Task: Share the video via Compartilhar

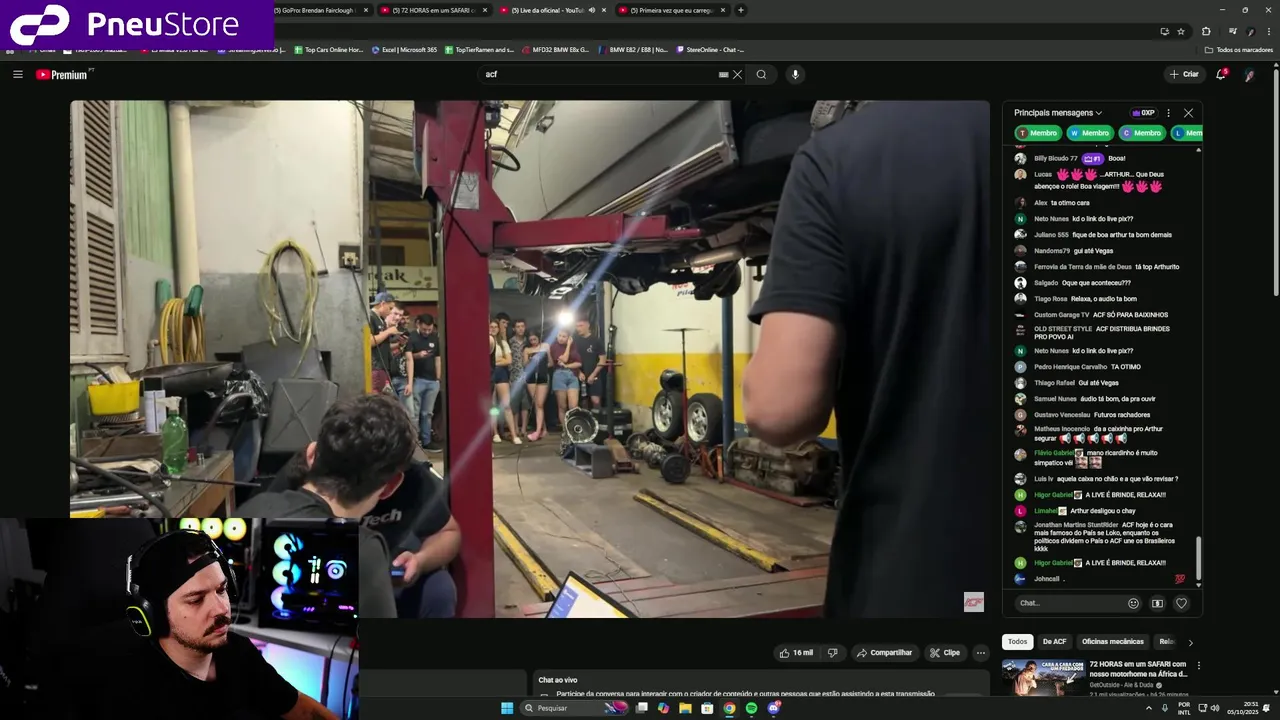Action: click(884, 653)
